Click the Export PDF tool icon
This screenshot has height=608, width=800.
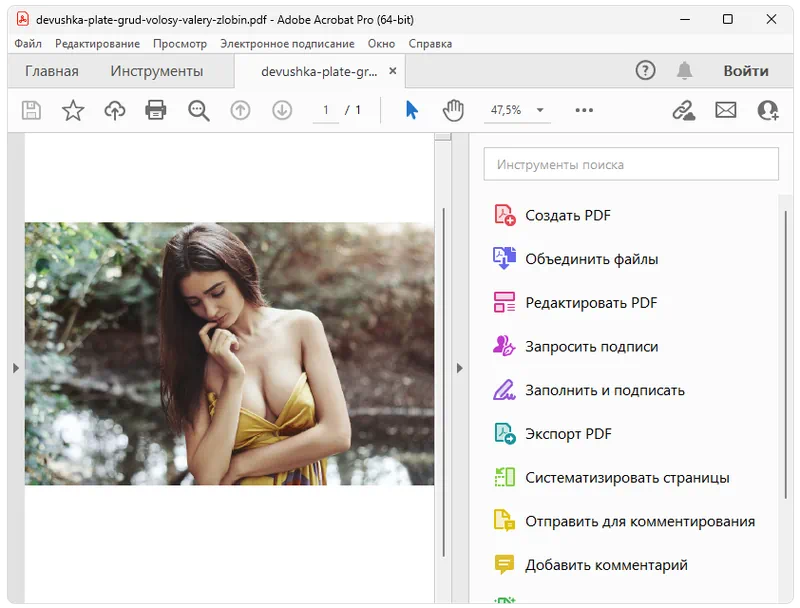coord(505,434)
